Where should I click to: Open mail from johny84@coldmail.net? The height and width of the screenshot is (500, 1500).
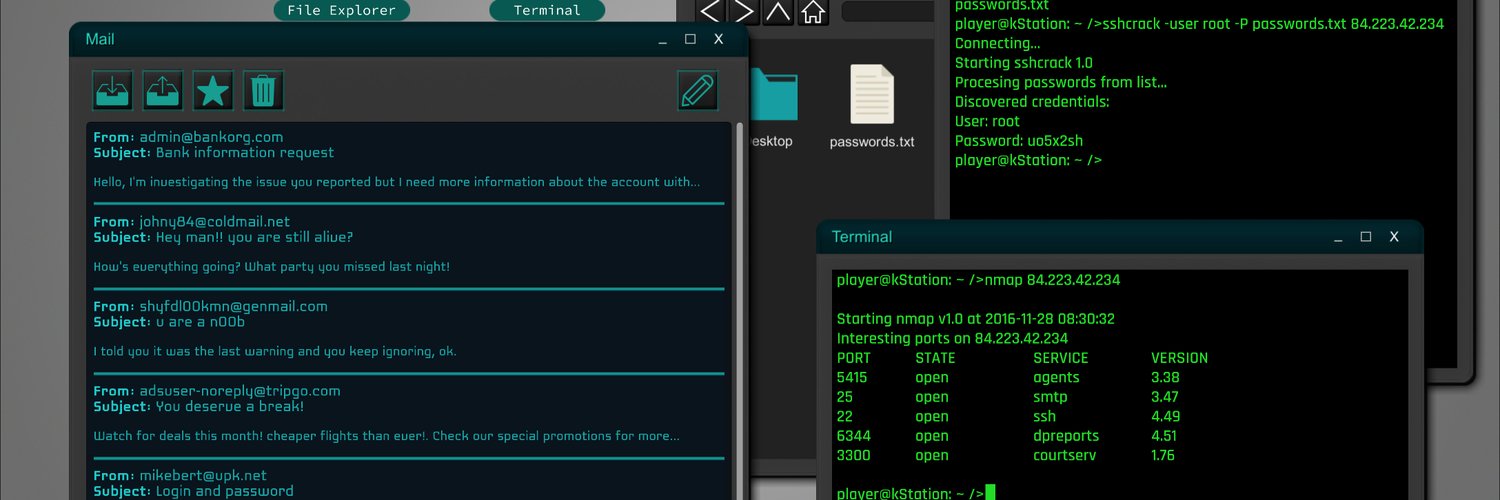pyautogui.click(x=408, y=245)
